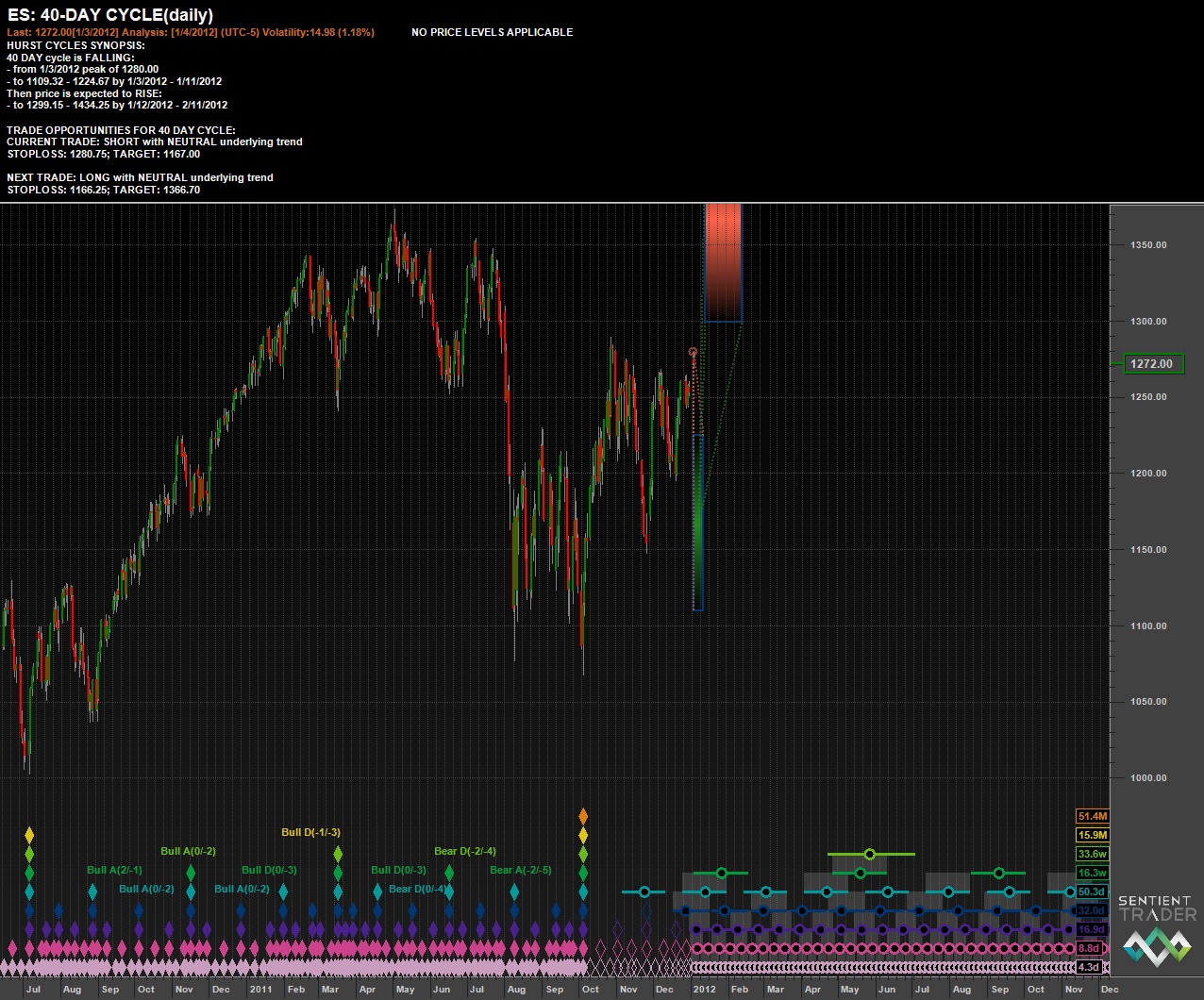Click the orange diamond marker near October 2011
This screenshot has width=1204, height=1000.
583,815
